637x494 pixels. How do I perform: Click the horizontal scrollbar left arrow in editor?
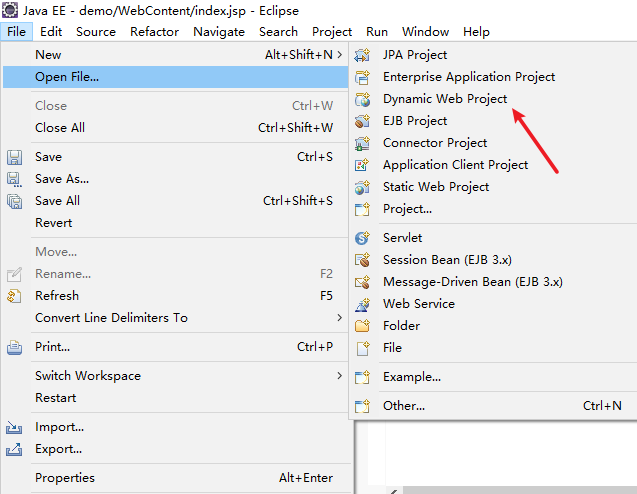point(394,491)
